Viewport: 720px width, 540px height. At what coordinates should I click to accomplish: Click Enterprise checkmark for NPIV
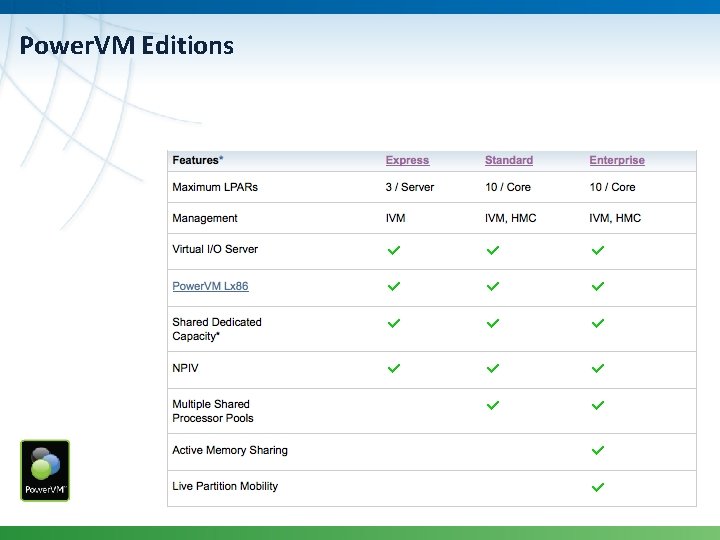[598, 368]
